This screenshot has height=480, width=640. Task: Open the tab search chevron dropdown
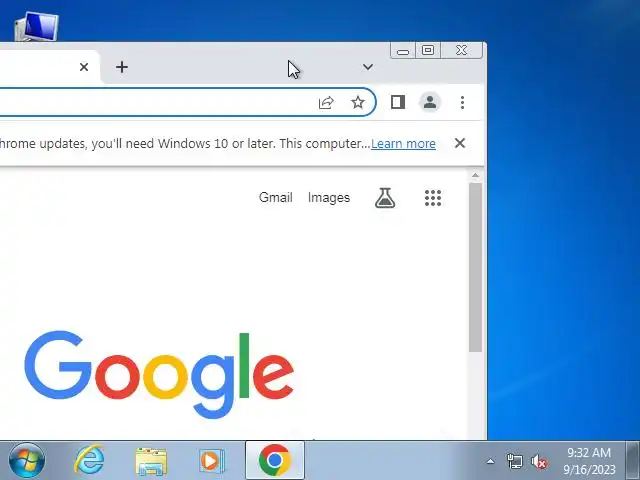tap(368, 67)
